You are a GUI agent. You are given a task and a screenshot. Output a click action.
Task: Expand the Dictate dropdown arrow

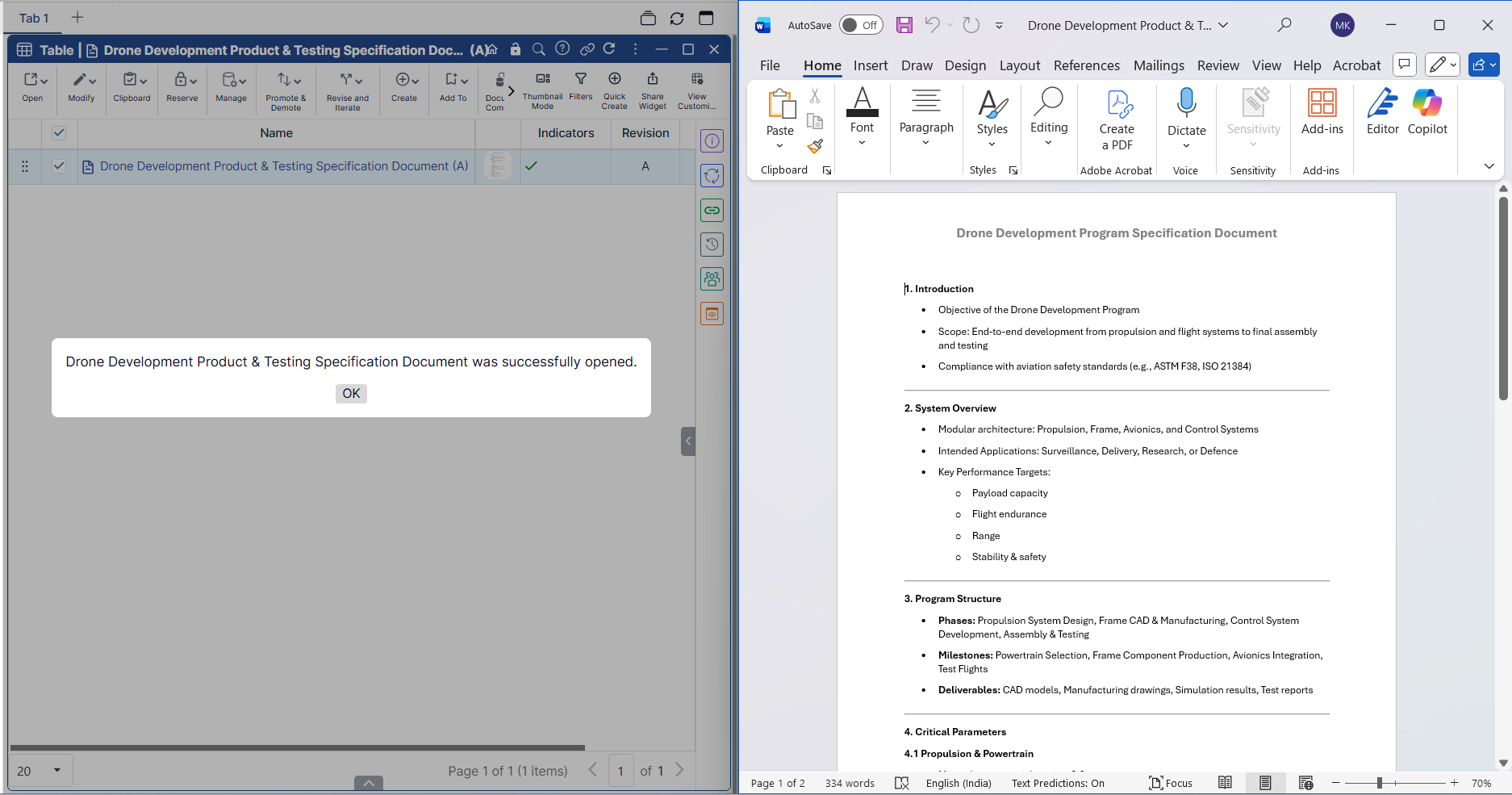(x=1186, y=146)
